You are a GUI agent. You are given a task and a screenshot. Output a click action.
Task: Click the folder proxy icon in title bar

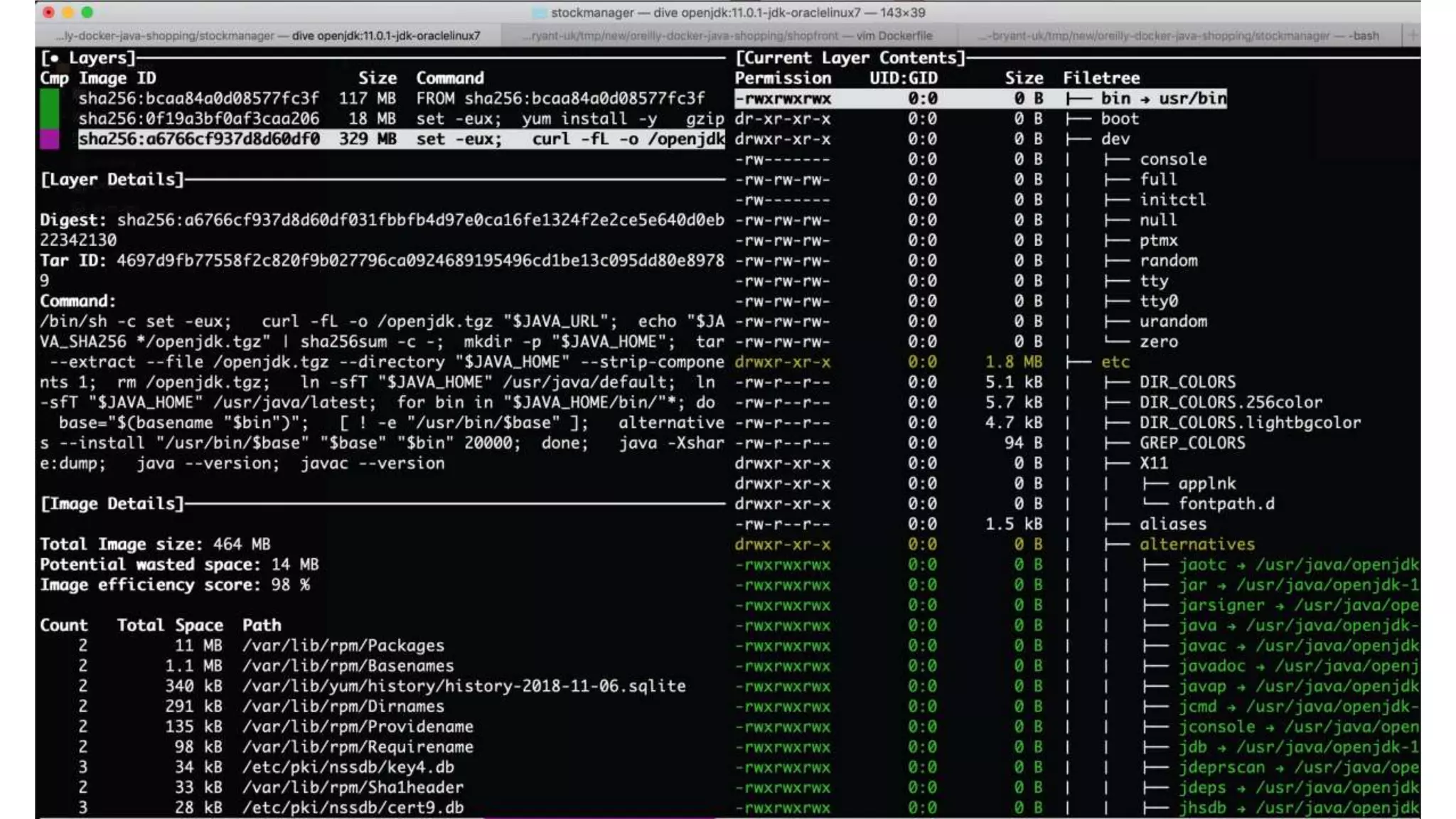pos(540,13)
